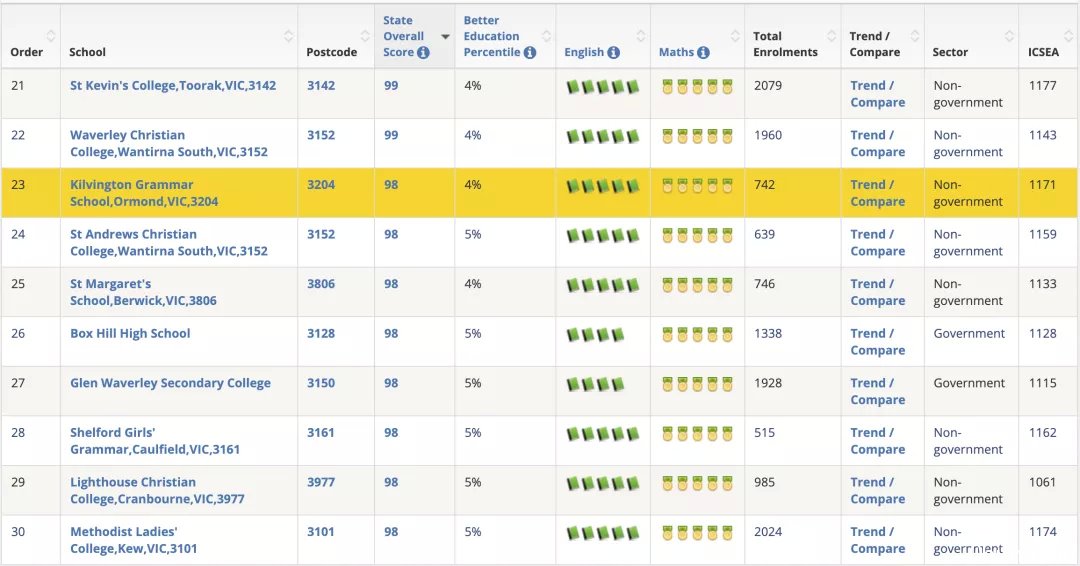Open Methodist Ladies' College, Kew link
Screen dimensions: 1080x566
pyautogui.click(x=134, y=540)
